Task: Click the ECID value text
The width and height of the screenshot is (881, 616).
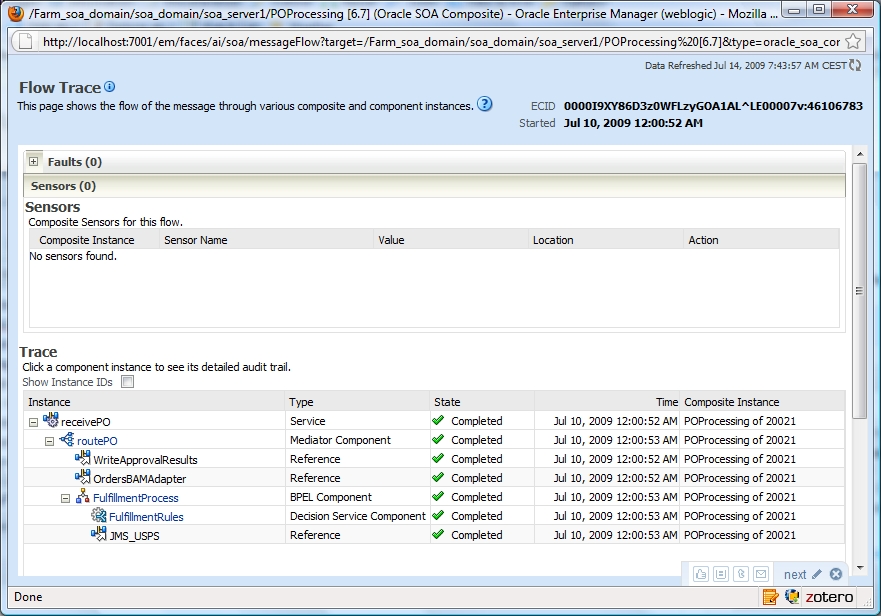Action: tap(713, 106)
